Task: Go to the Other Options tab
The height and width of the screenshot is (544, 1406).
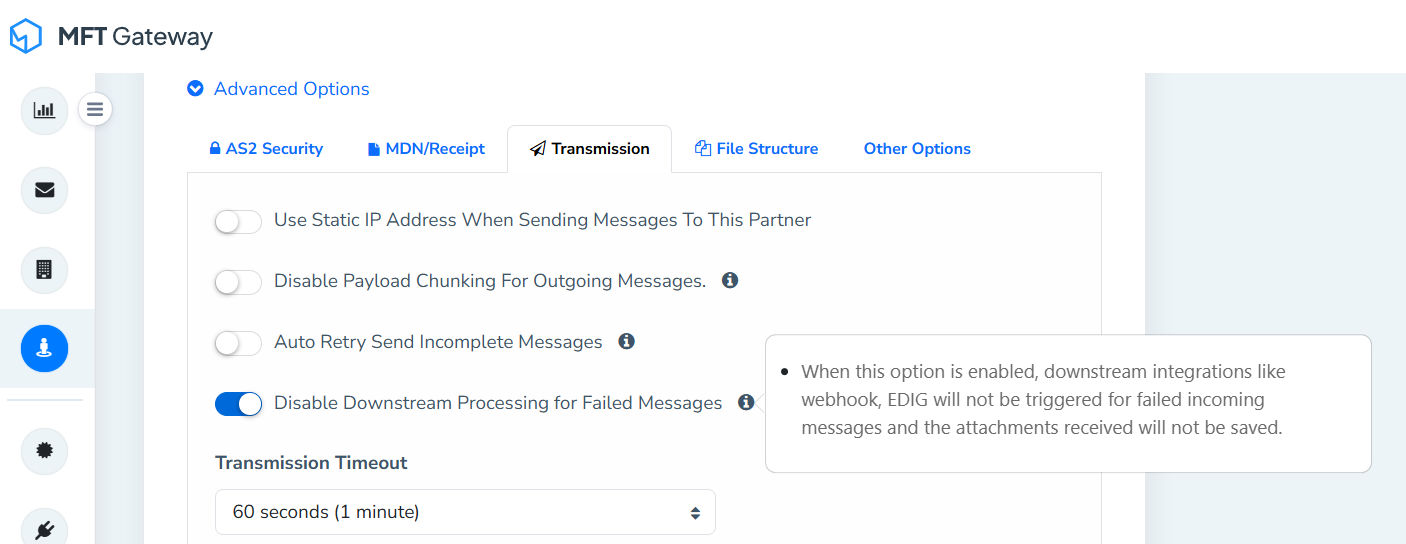Action: click(x=917, y=149)
